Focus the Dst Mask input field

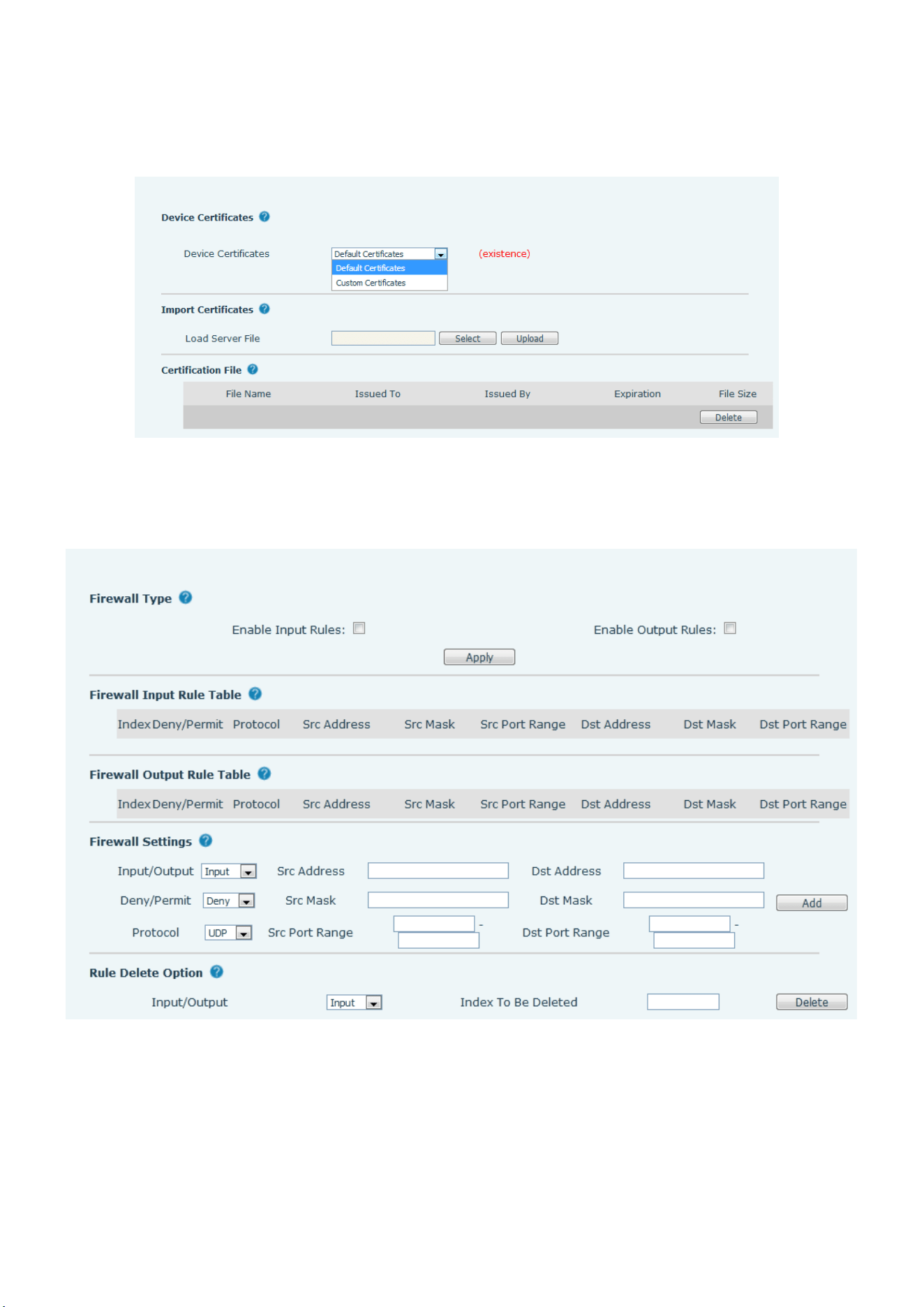[x=694, y=900]
